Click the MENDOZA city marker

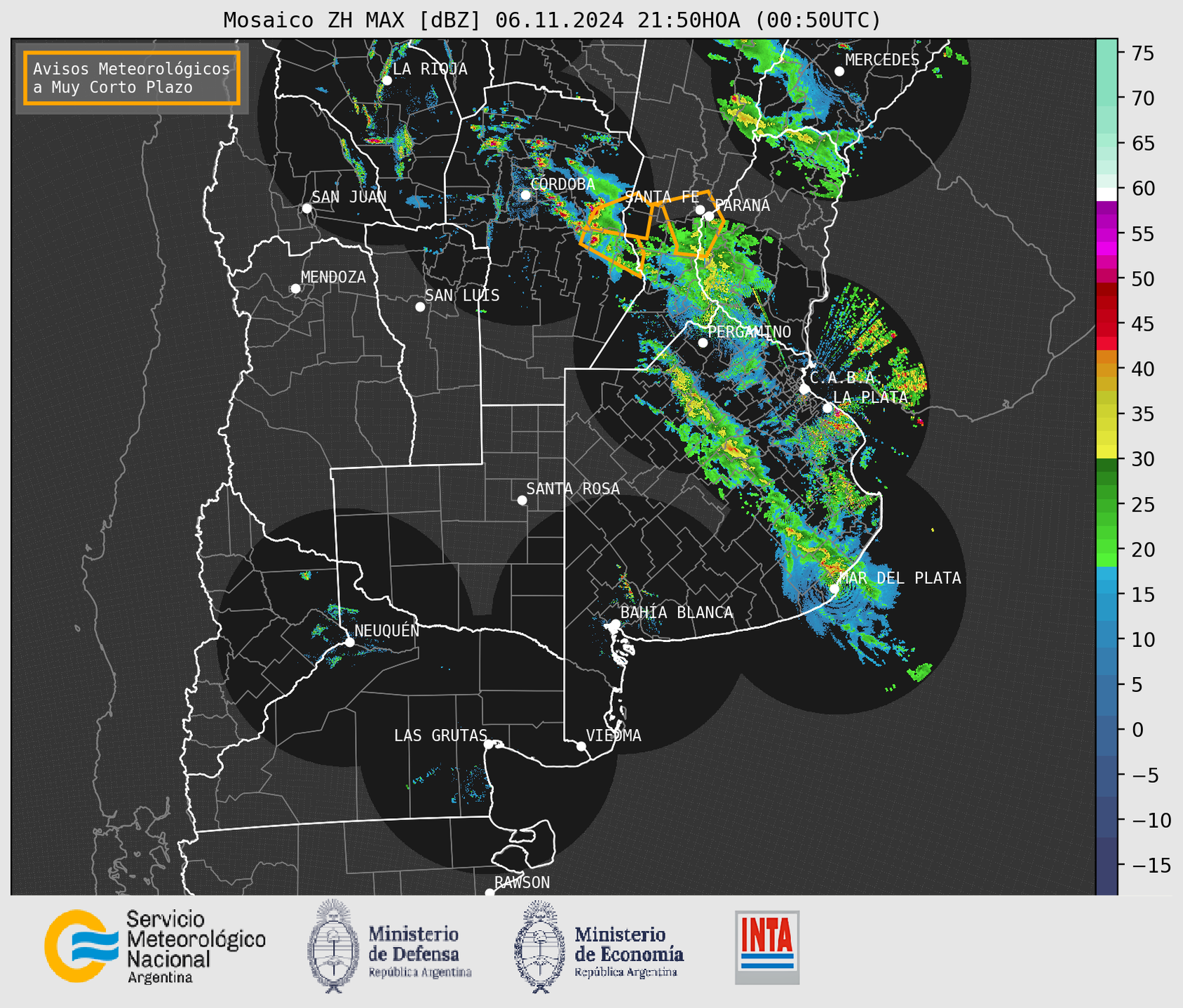[295, 289]
